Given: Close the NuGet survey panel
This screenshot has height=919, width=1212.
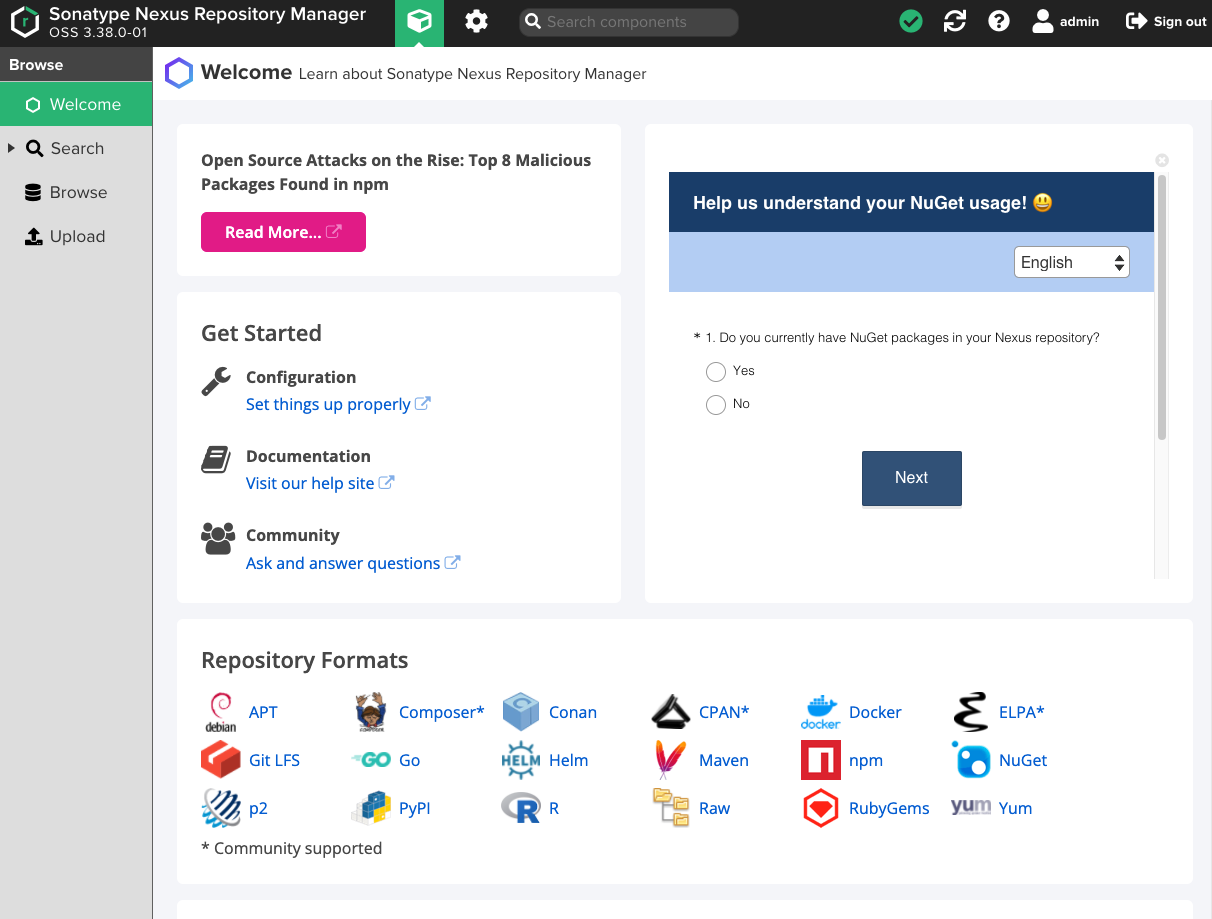Looking at the screenshot, I should pyautogui.click(x=1162, y=160).
